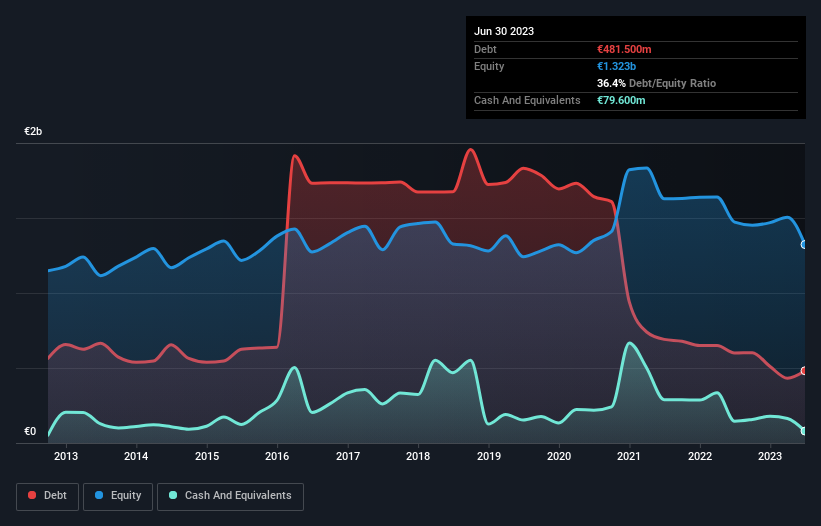Click the €79.600m cash value
This screenshot has height=526, width=821.
pos(621,100)
